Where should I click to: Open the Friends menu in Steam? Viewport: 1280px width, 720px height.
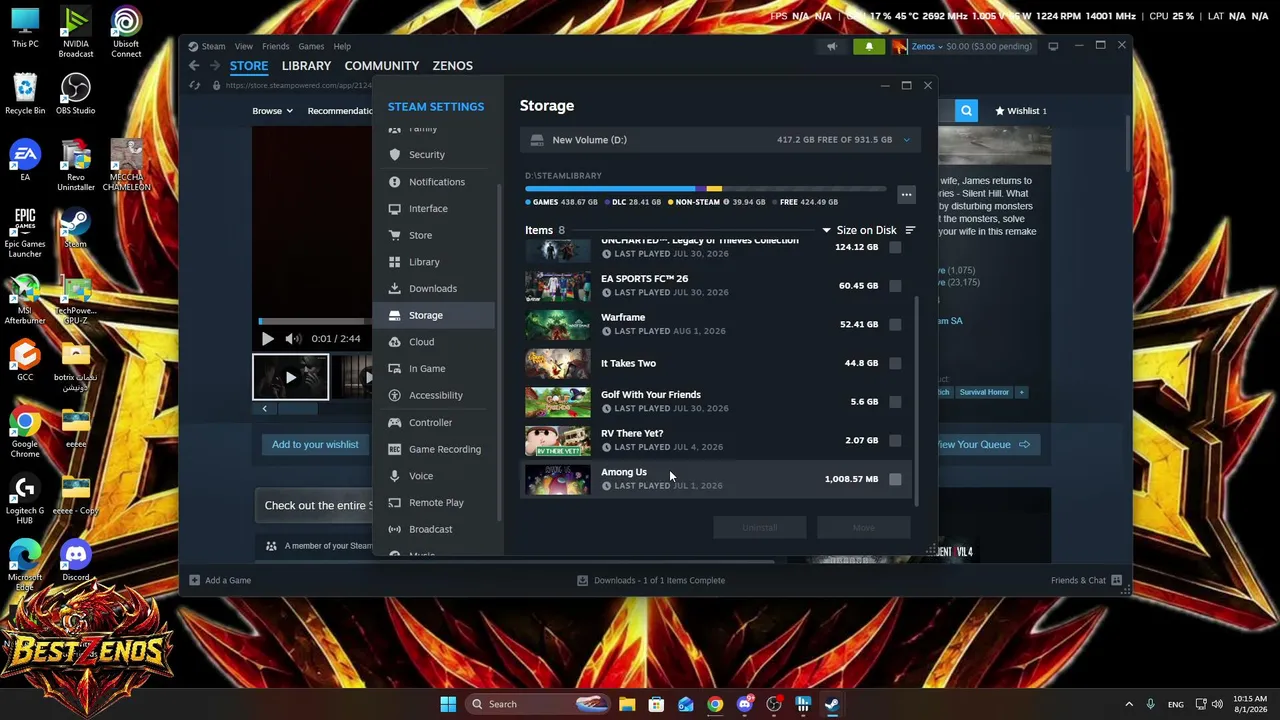[276, 46]
